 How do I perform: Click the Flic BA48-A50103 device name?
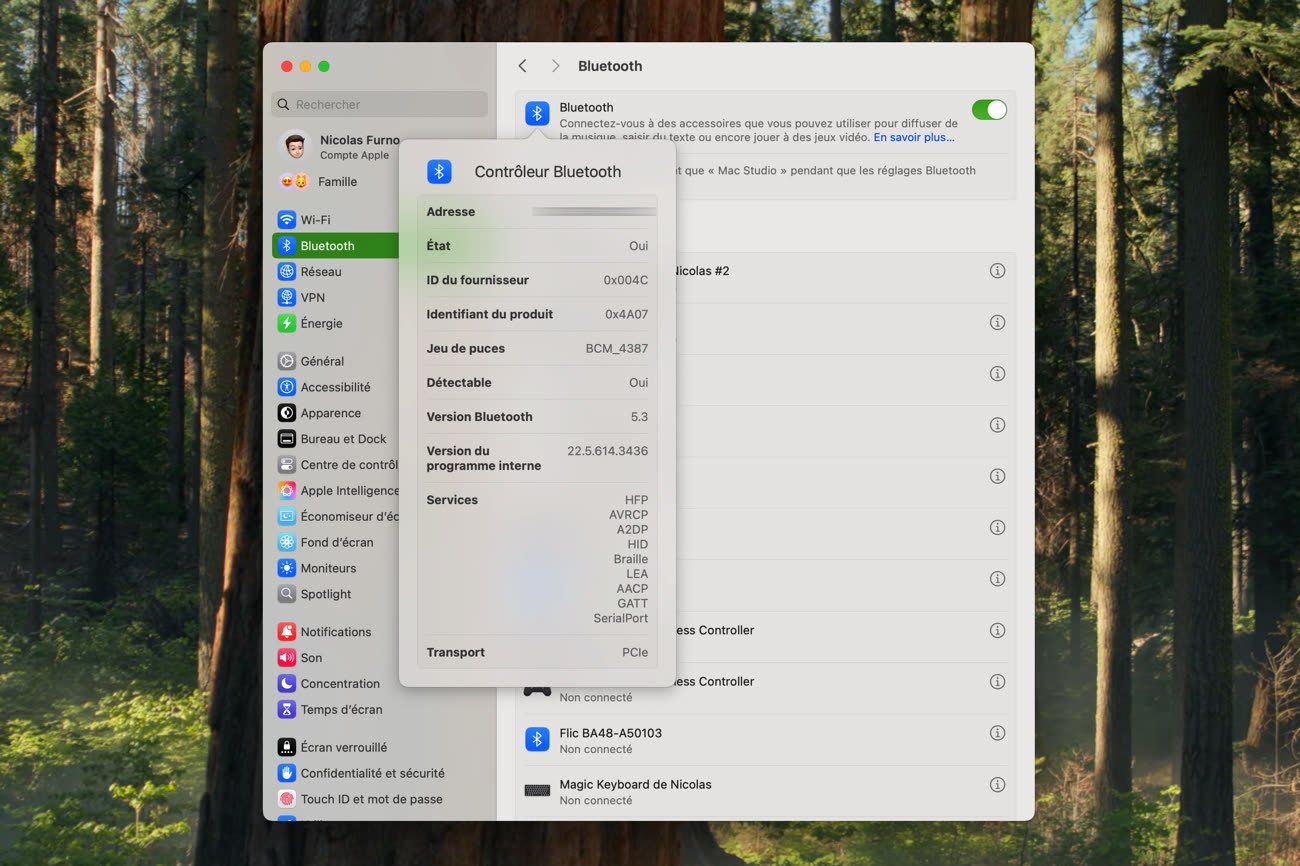point(610,733)
